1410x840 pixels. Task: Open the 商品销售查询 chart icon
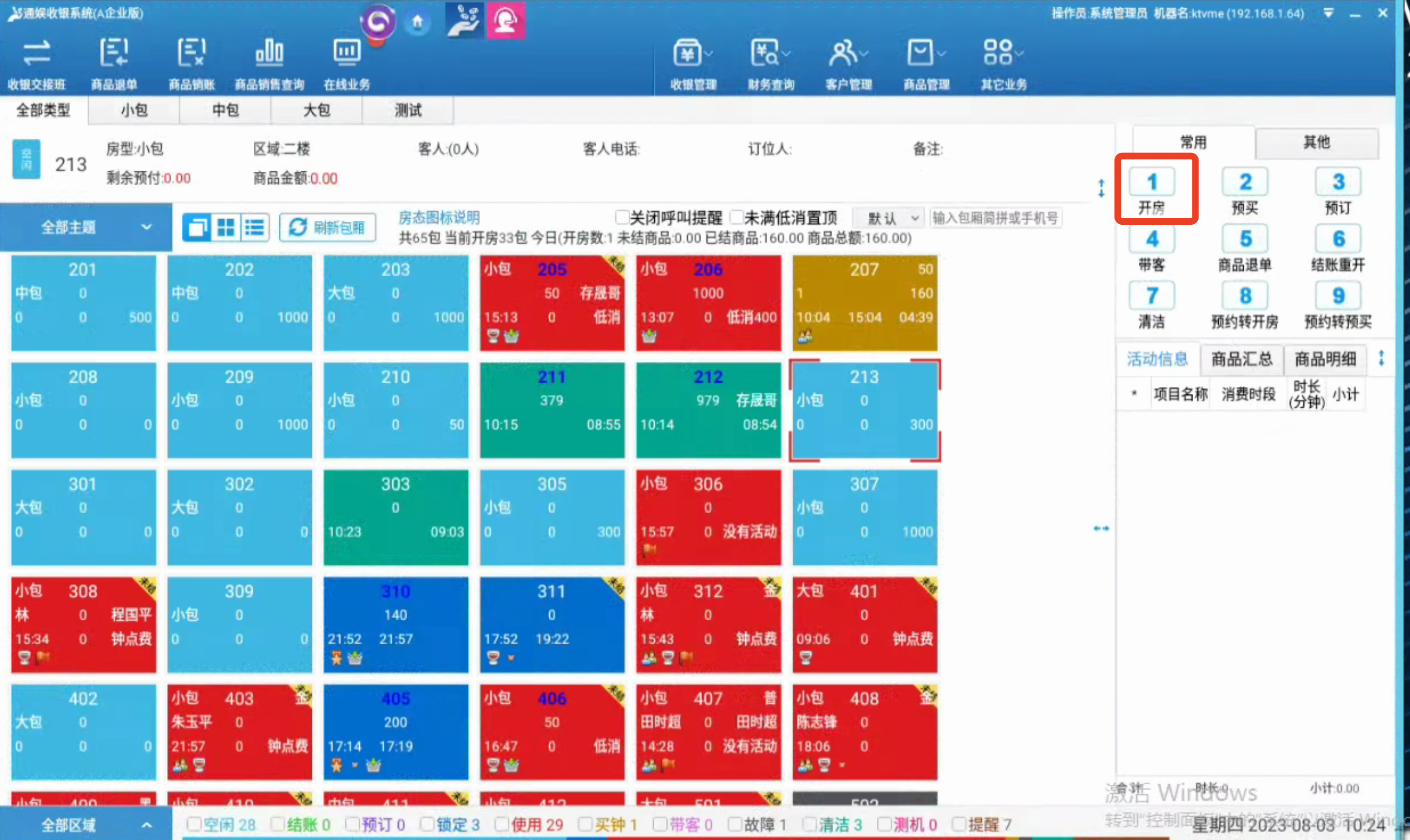pos(269,64)
